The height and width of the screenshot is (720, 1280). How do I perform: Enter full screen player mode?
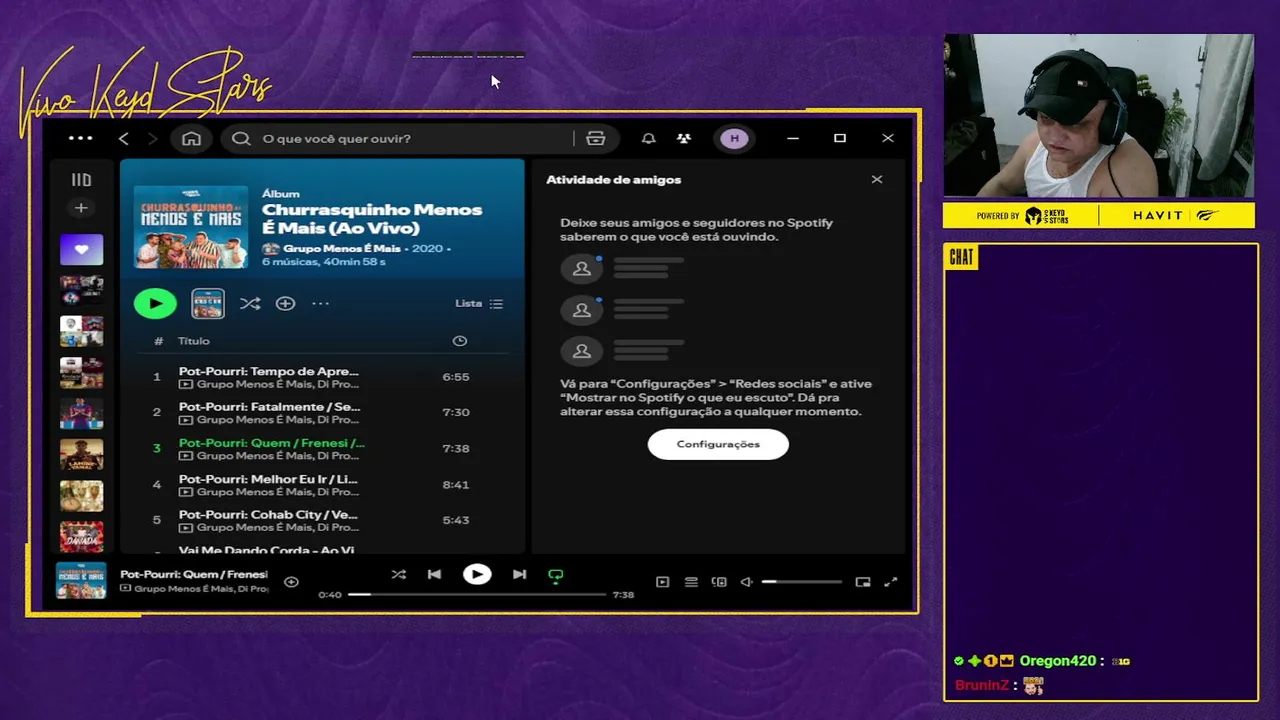(891, 581)
